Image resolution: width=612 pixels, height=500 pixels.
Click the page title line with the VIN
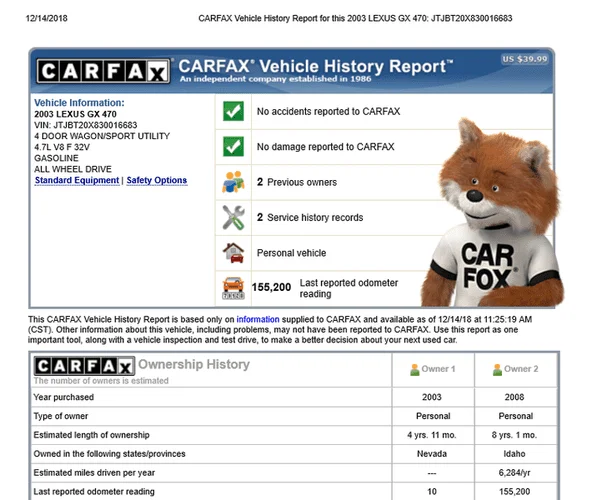(x=355, y=18)
